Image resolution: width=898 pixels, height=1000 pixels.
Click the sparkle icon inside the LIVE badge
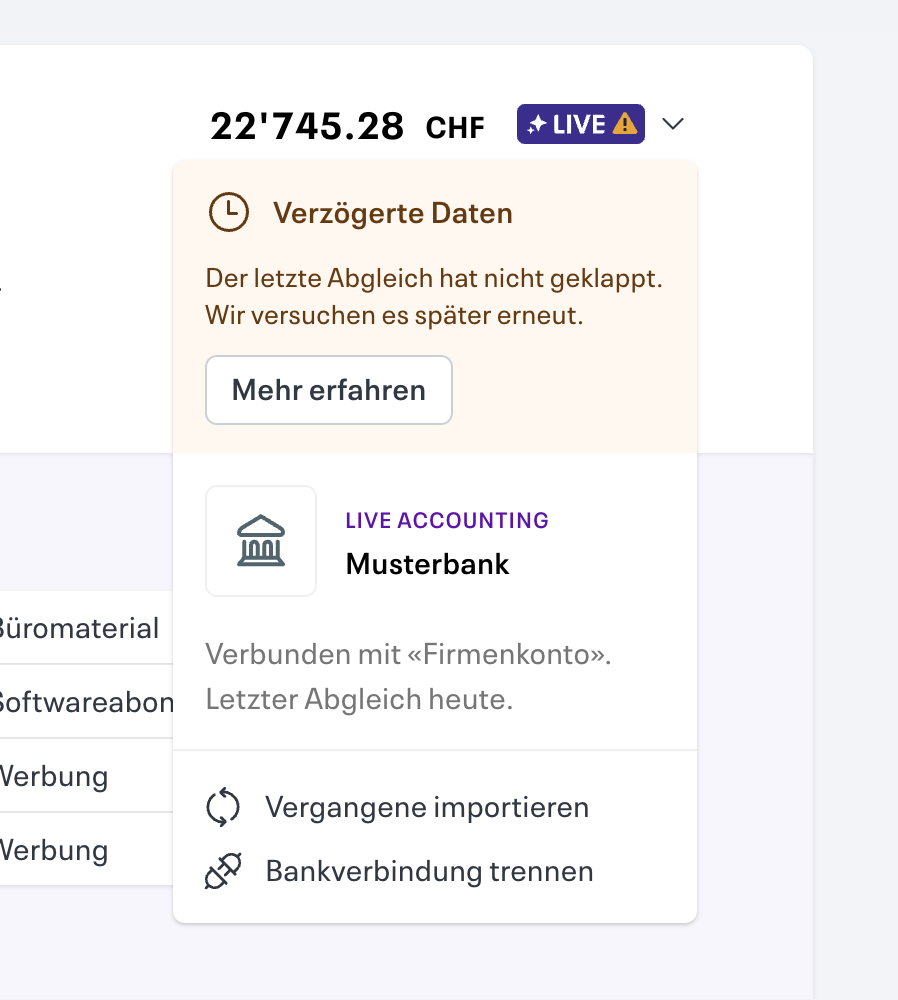point(535,123)
